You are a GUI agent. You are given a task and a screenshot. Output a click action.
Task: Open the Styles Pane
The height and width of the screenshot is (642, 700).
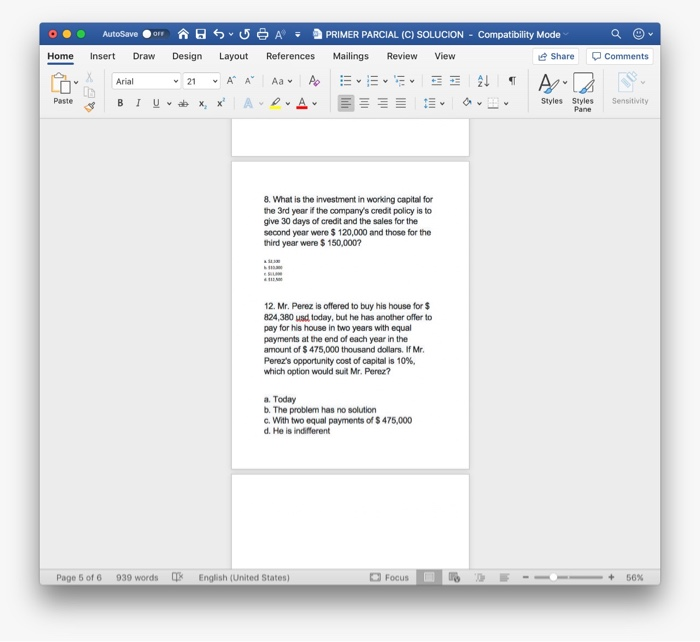(x=583, y=92)
